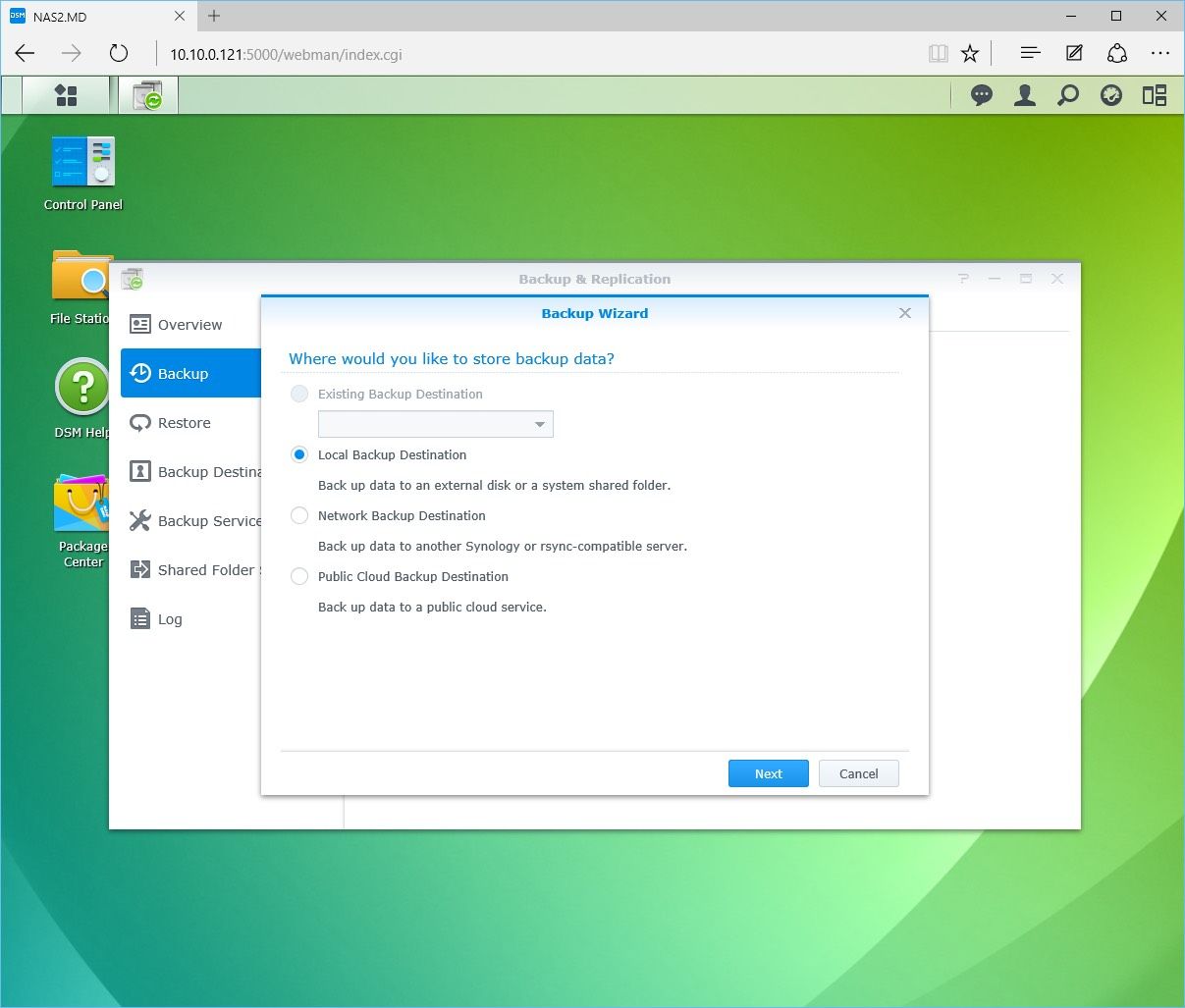This screenshot has width=1185, height=1008.
Task: Select Existing Backup Destination radio
Action: (299, 394)
